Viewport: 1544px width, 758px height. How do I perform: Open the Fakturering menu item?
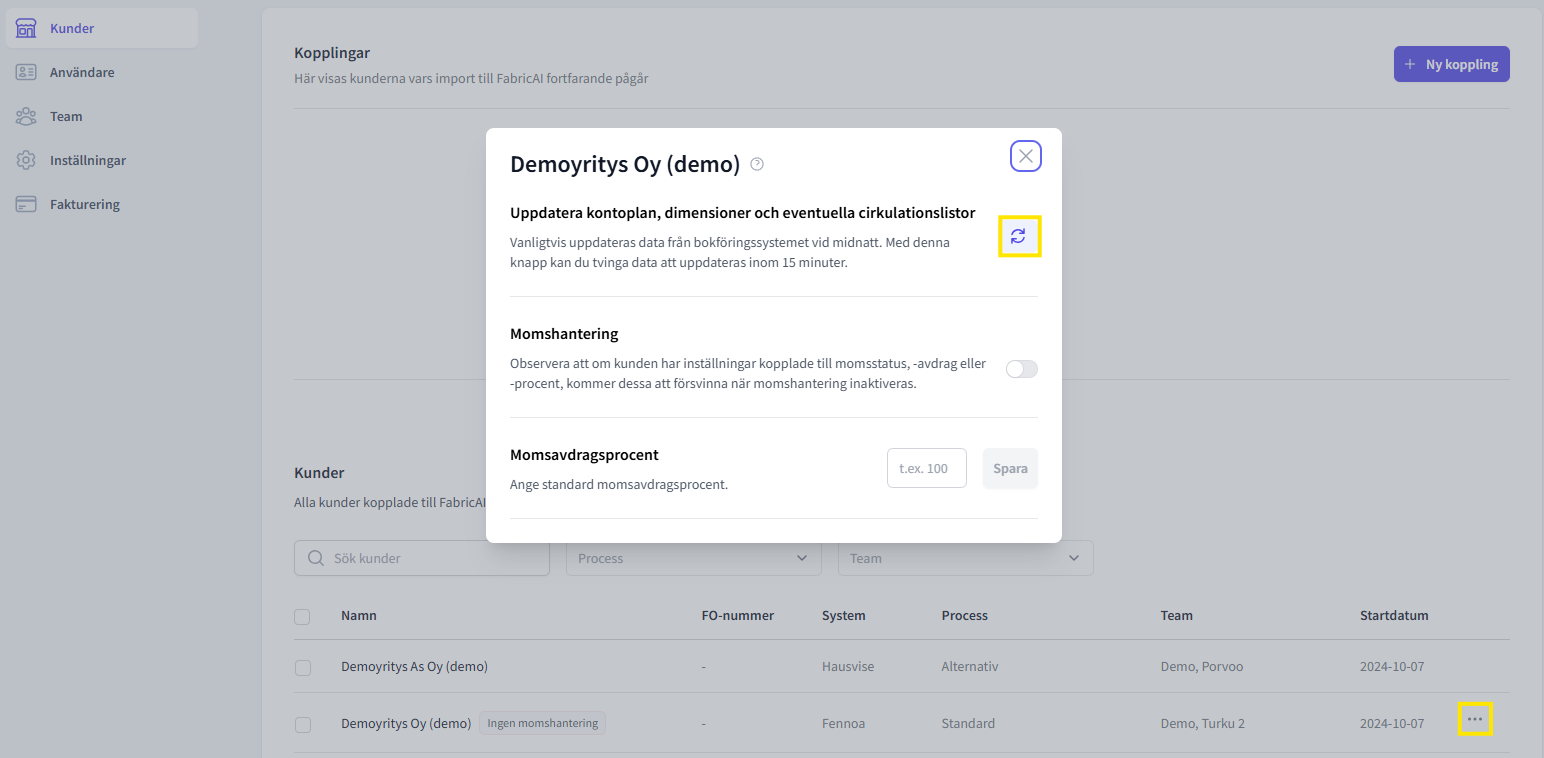(85, 204)
